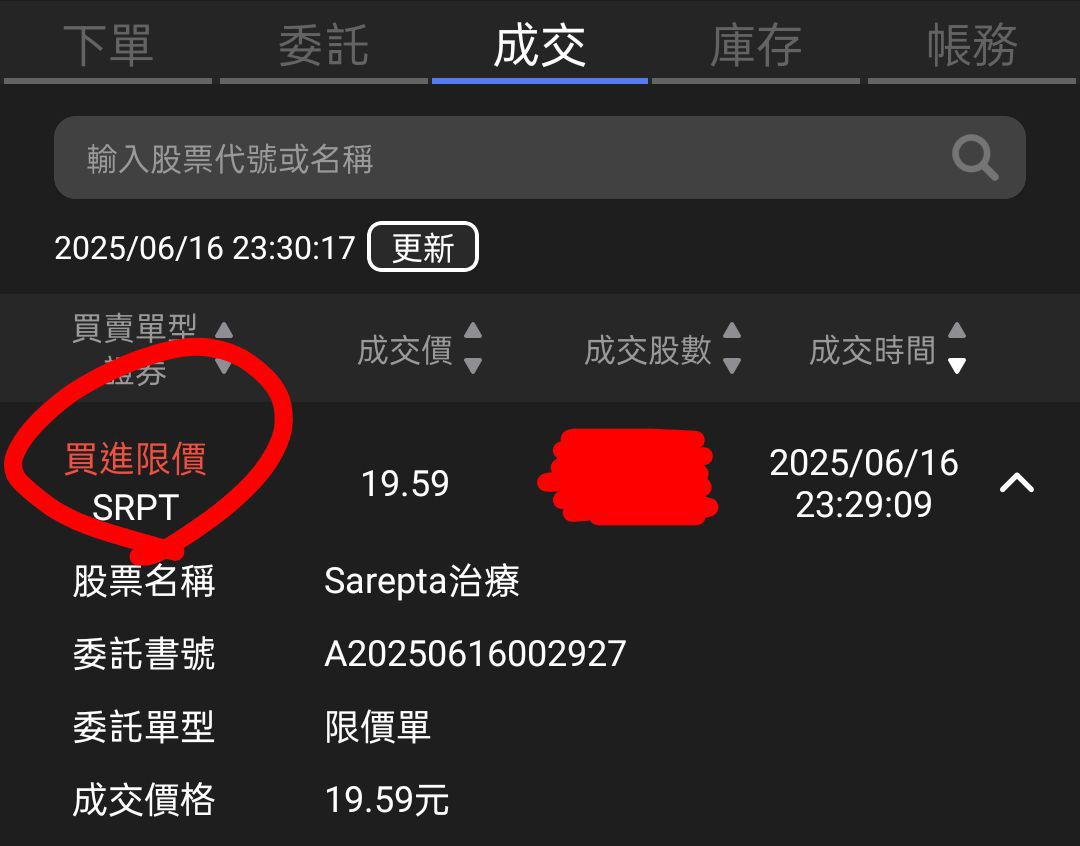Select the 成交 tab
1080x846 pixels.
pos(539,46)
